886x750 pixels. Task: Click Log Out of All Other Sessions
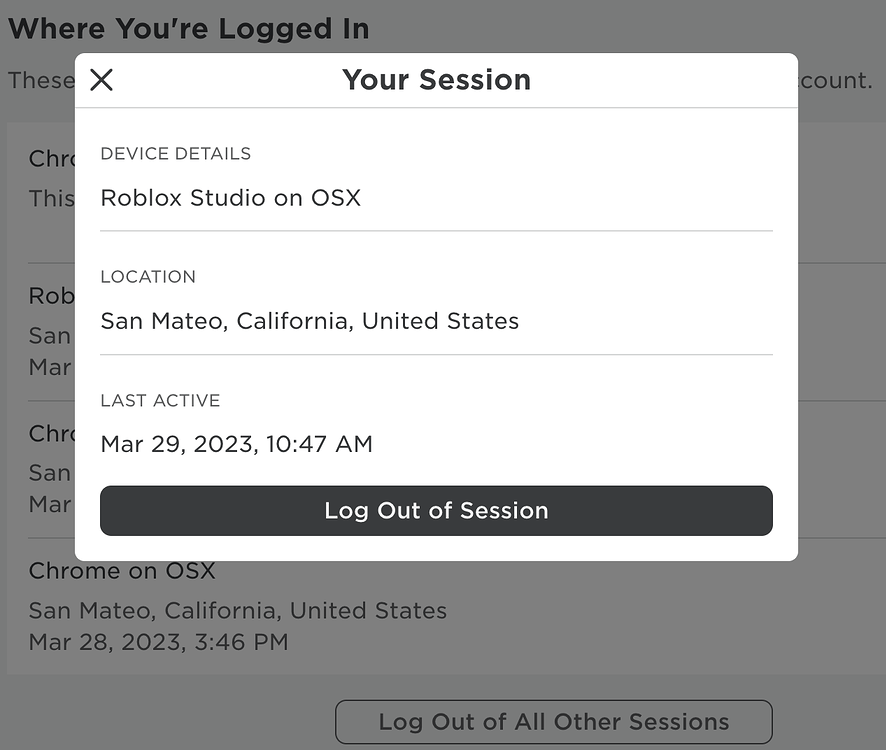point(553,721)
